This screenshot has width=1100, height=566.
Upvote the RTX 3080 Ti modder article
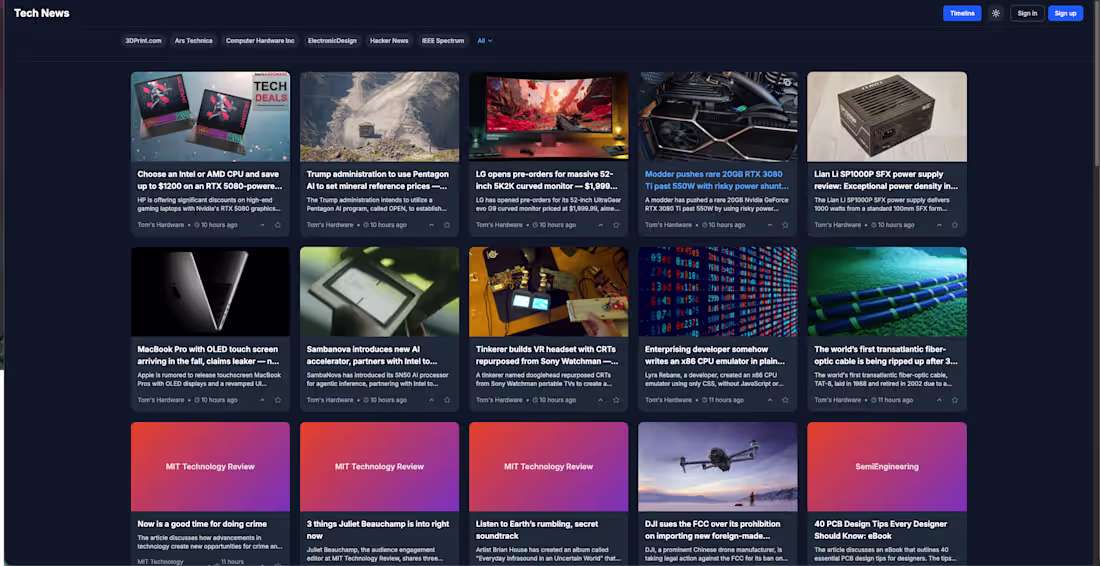[770, 225]
